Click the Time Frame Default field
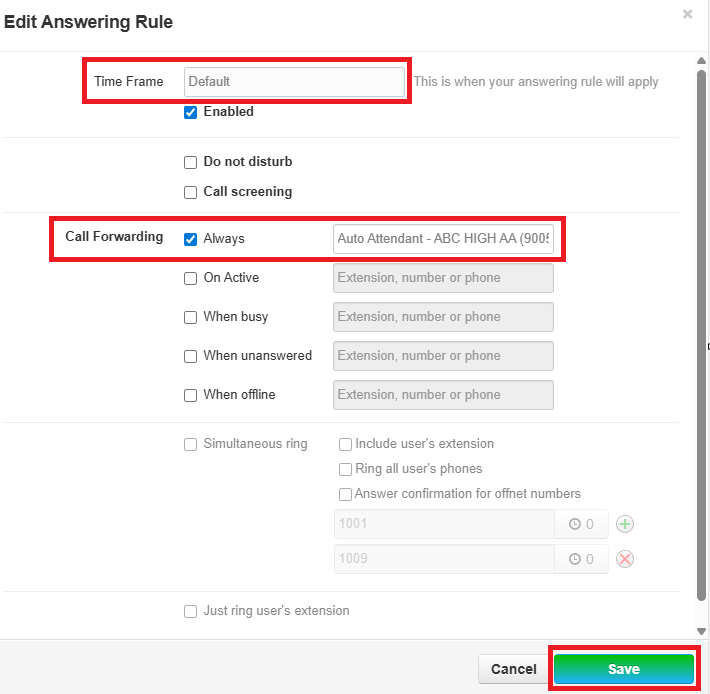Viewport: 710px width, 694px height. pyautogui.click(x=294, y=82)
